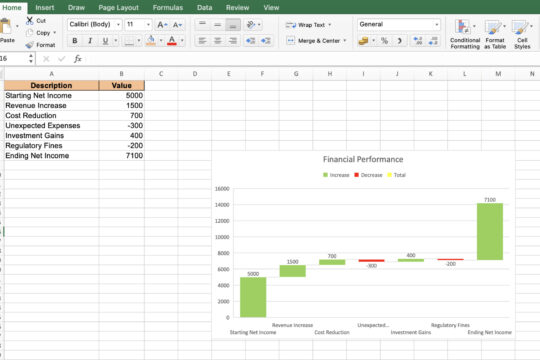Switch to the Formulas tab
The height and width of the screenshot is (360, 540).
168,8
